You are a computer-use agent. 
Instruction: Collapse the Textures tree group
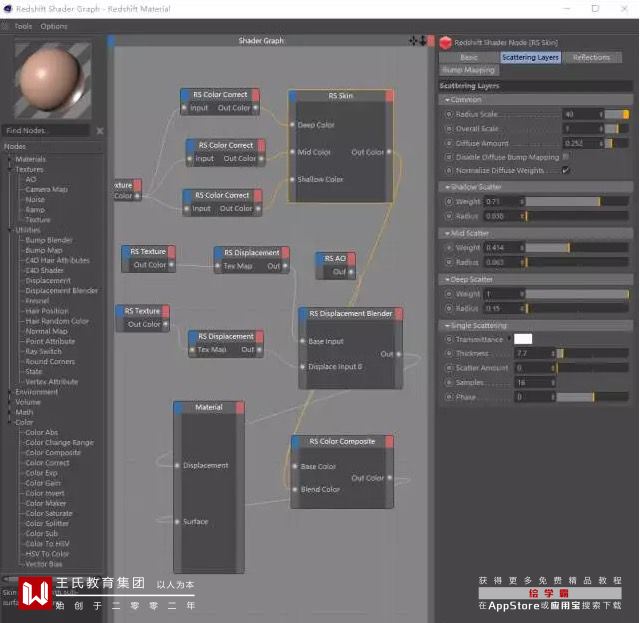pos(10,169)
